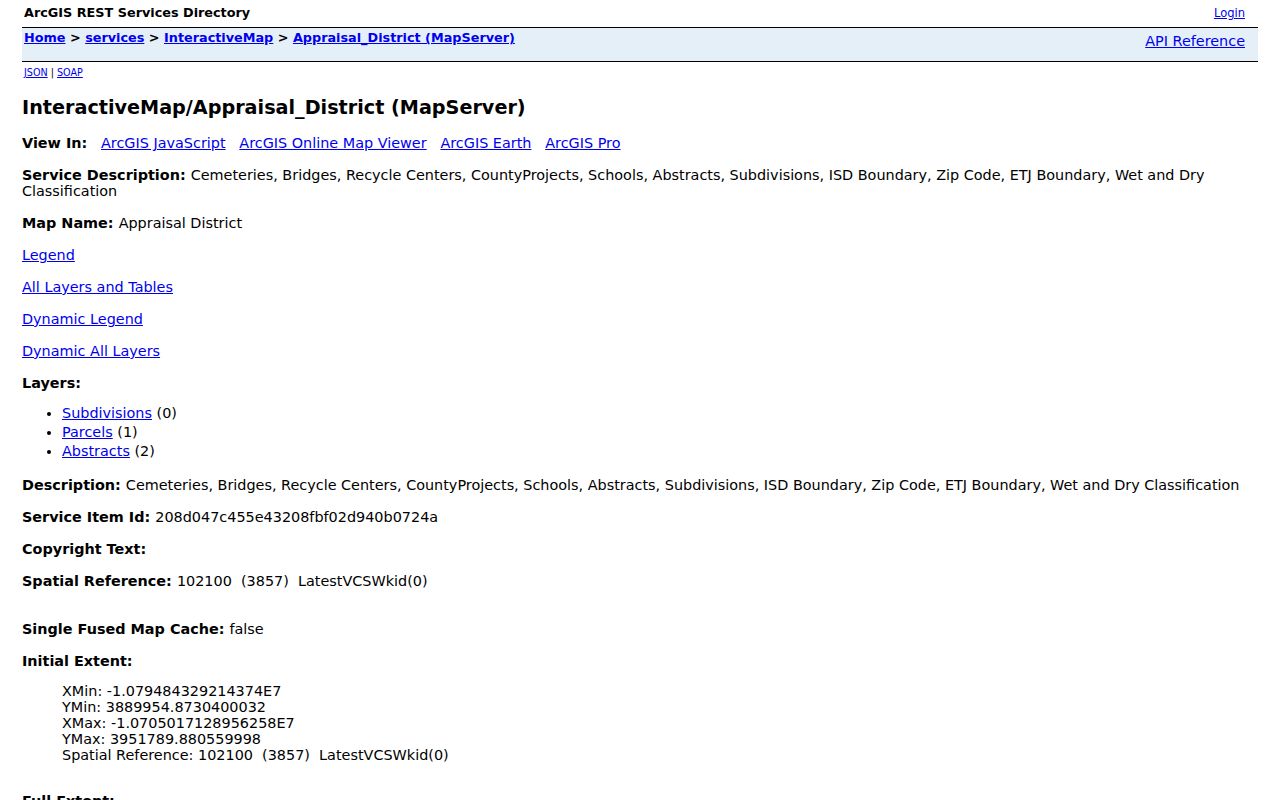
Task: Click the Map Name value Appraisal District
Action: 180,223
